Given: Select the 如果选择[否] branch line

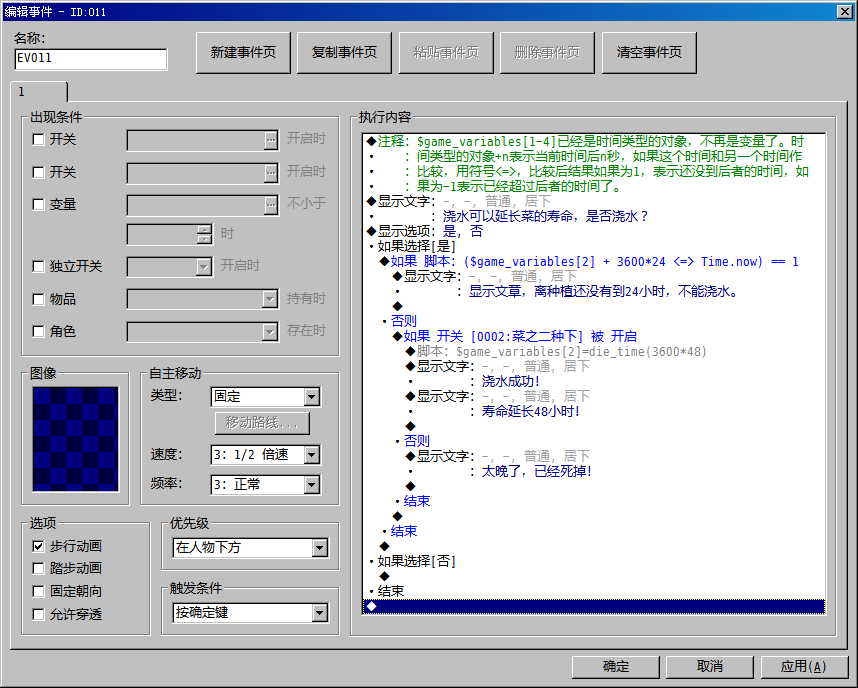Looking at the screenshot, I should [x=594, y=561].
